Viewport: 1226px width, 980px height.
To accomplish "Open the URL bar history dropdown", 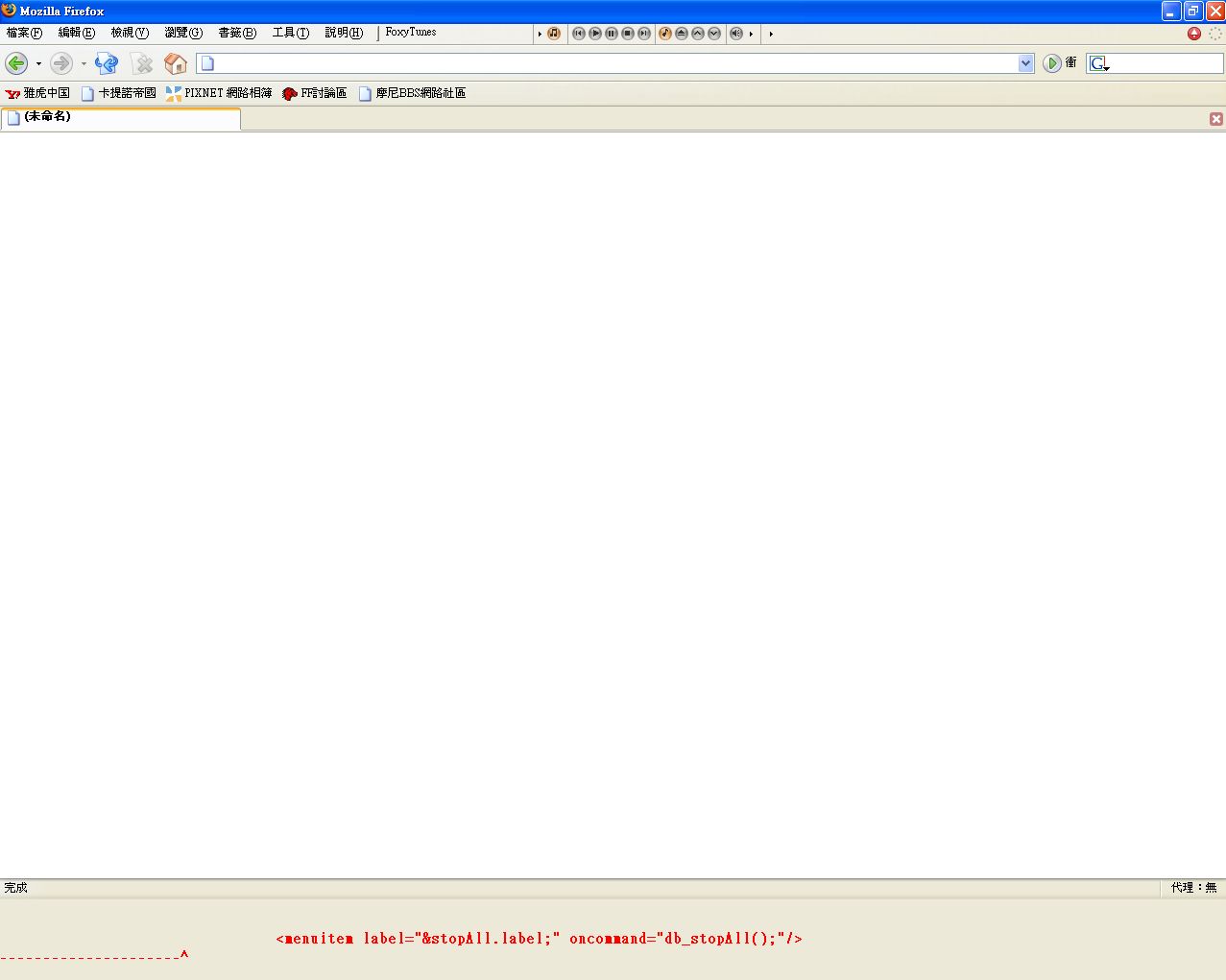I will (1025, 63).
